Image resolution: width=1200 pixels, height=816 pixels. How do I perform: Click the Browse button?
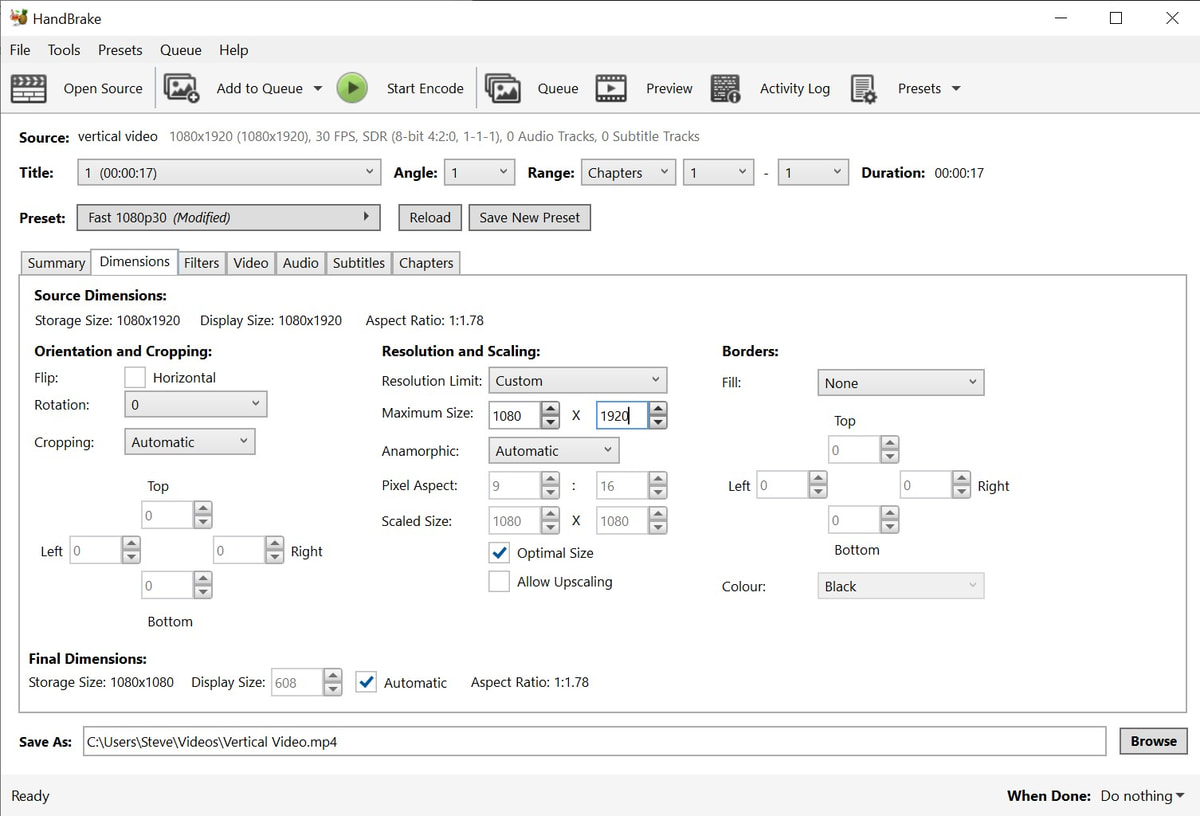pos(1153,741)
